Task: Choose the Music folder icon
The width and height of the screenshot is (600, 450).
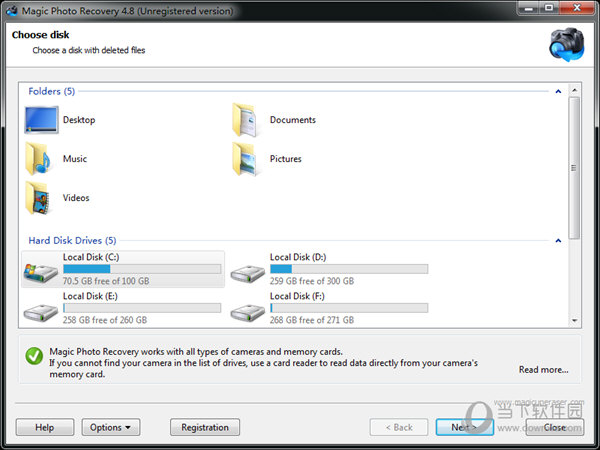Action: [38, 159]
